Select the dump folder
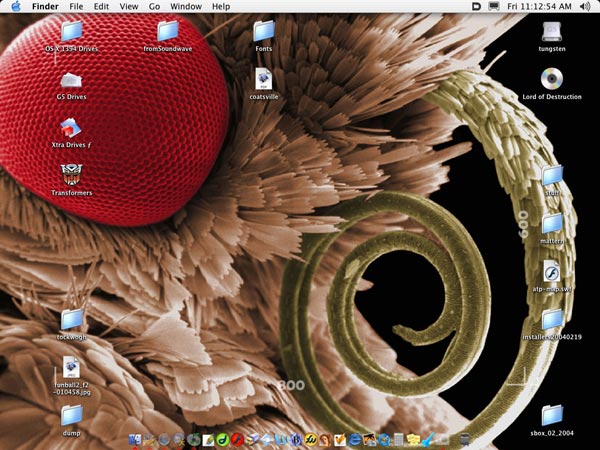Screen dimensions: 600x450 tap(72, 414)
